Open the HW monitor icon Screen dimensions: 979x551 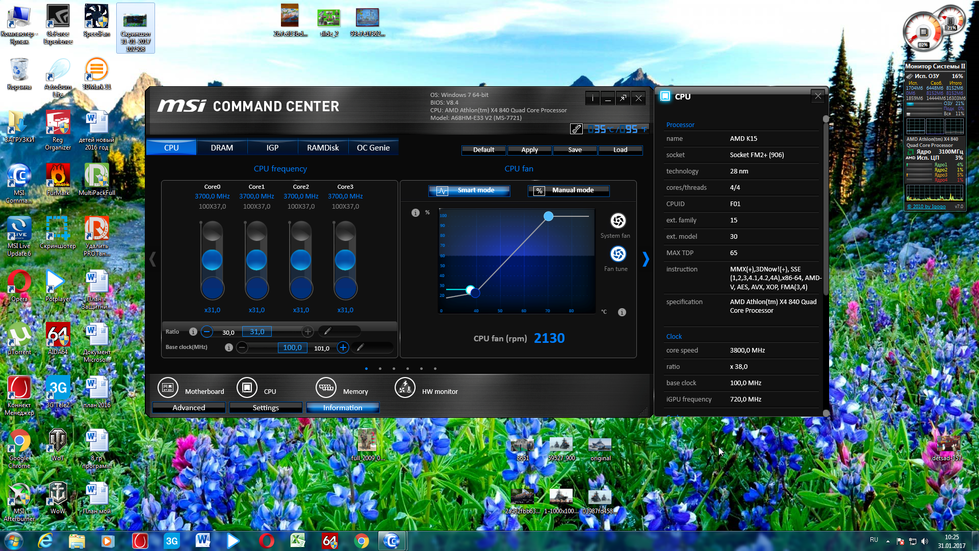[405, 388]
